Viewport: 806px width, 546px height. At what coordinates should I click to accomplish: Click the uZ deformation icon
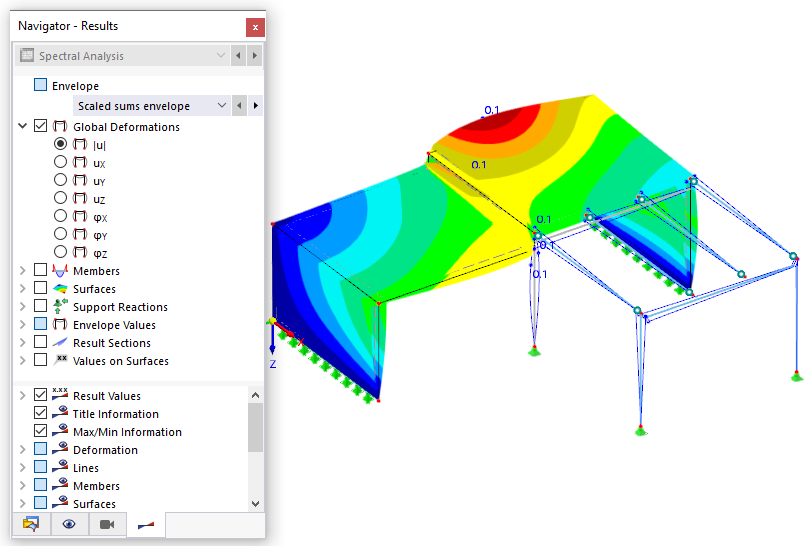80,198
